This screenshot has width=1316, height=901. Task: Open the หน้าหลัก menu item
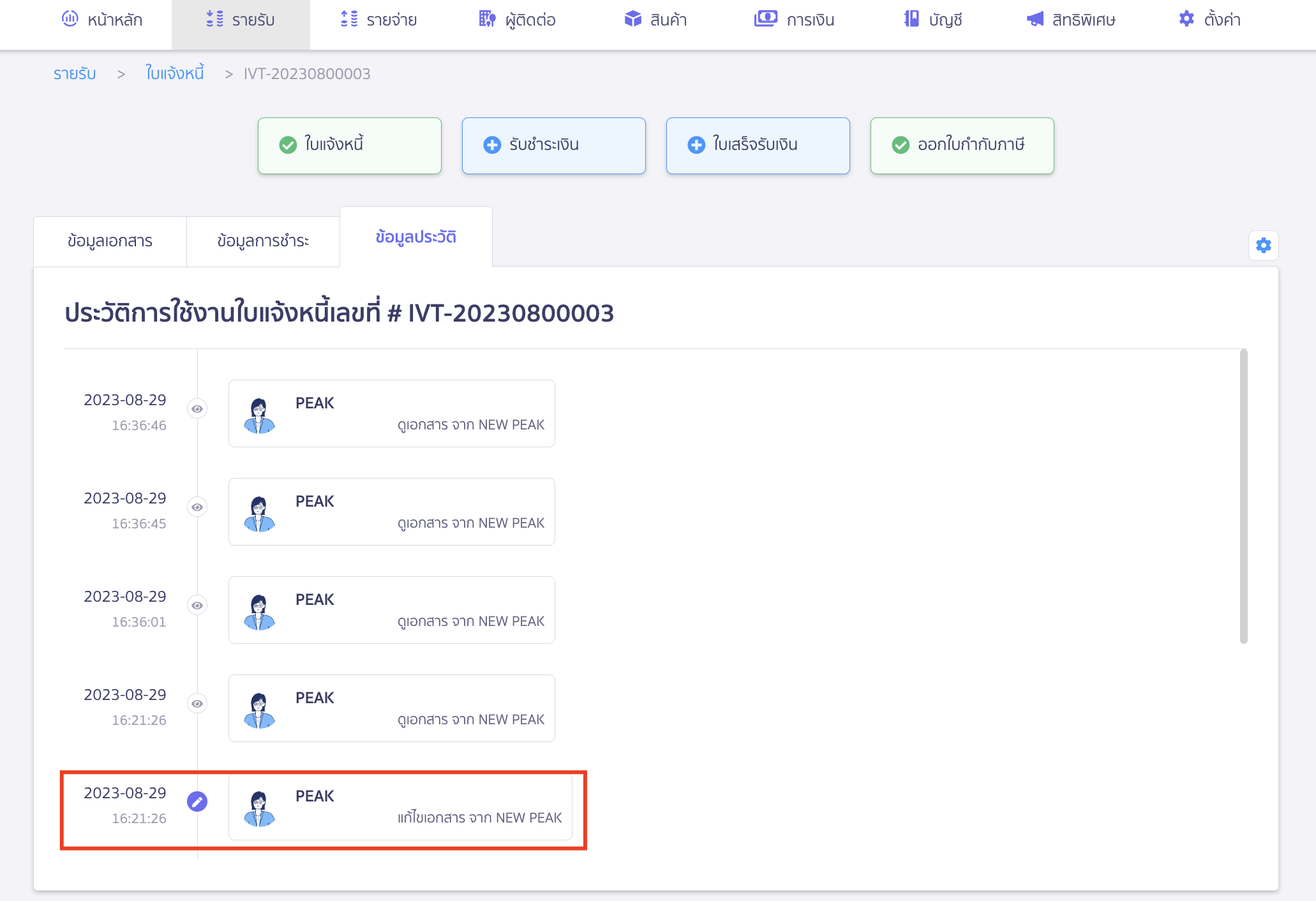pos(102,20)
